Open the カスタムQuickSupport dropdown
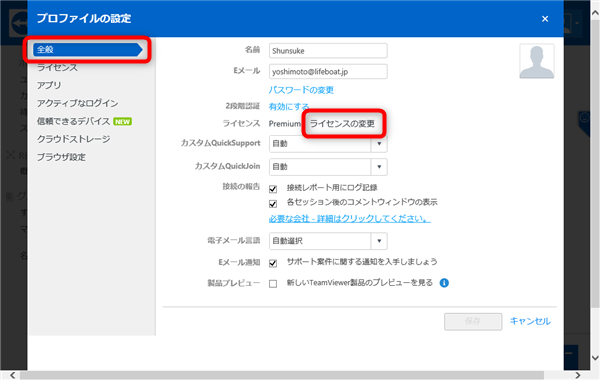Image resolution: width=600 pixels, height=380 pixels. point(328,144)
